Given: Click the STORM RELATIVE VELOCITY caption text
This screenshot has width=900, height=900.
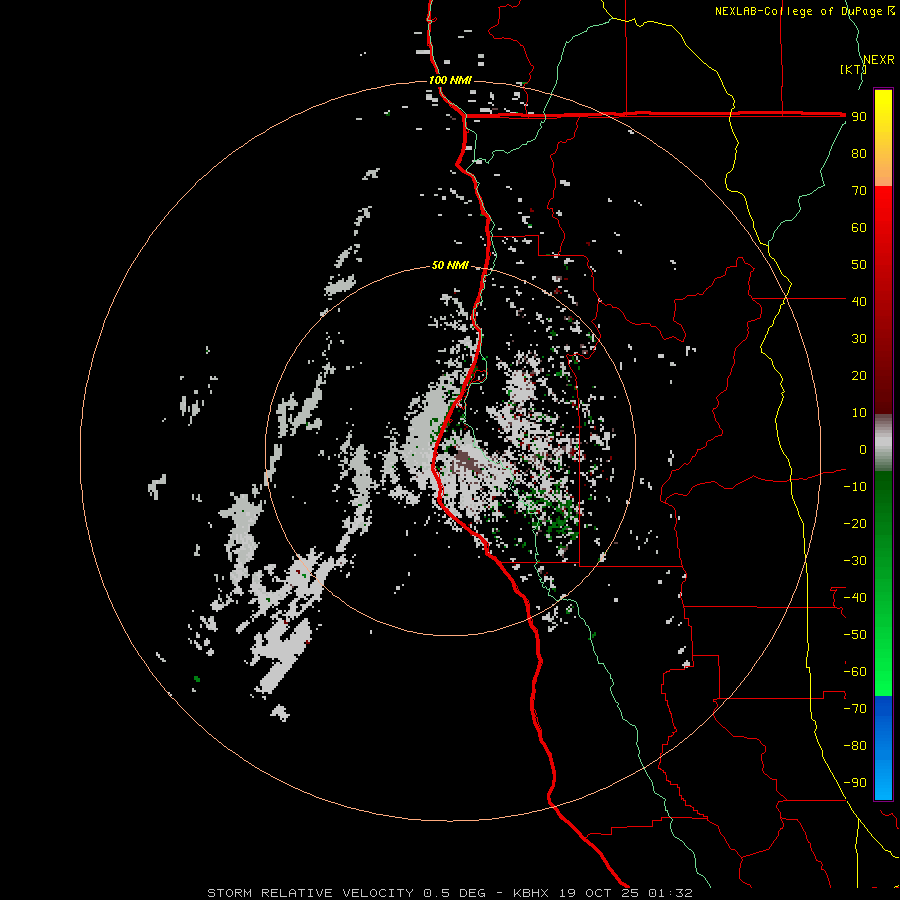Looking at the screenshot, I should click(x=310, y=893).
